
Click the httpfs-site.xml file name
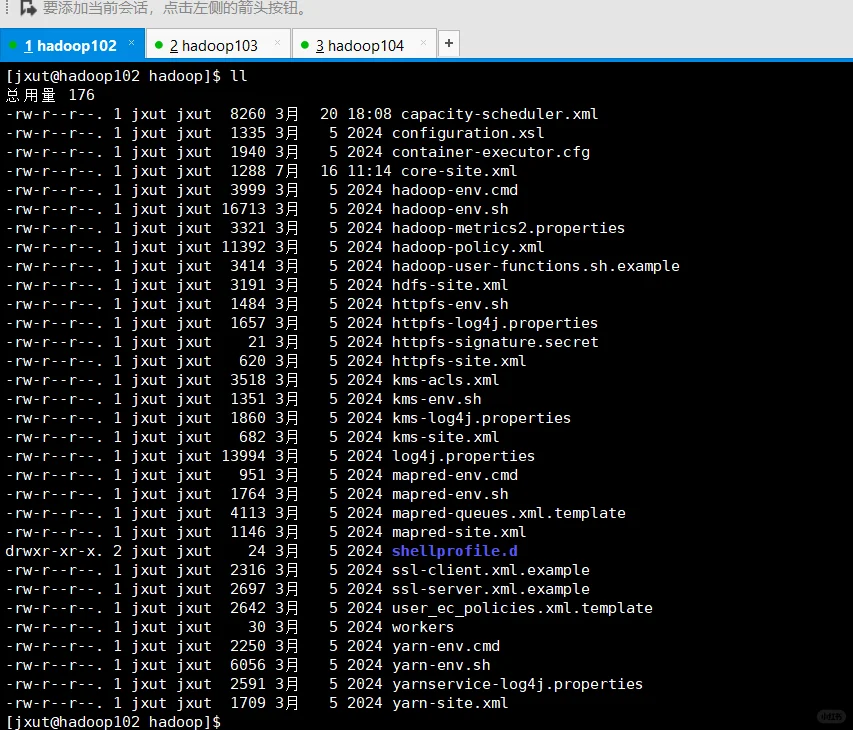coord(459,361)
